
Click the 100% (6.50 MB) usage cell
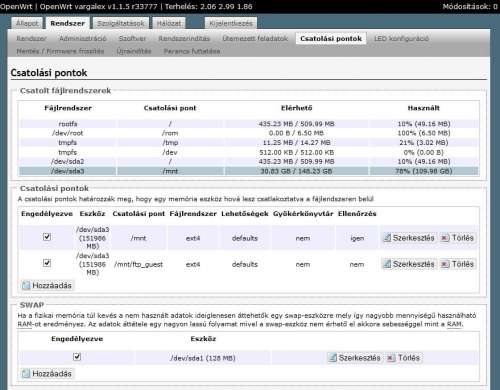point(424,133)
